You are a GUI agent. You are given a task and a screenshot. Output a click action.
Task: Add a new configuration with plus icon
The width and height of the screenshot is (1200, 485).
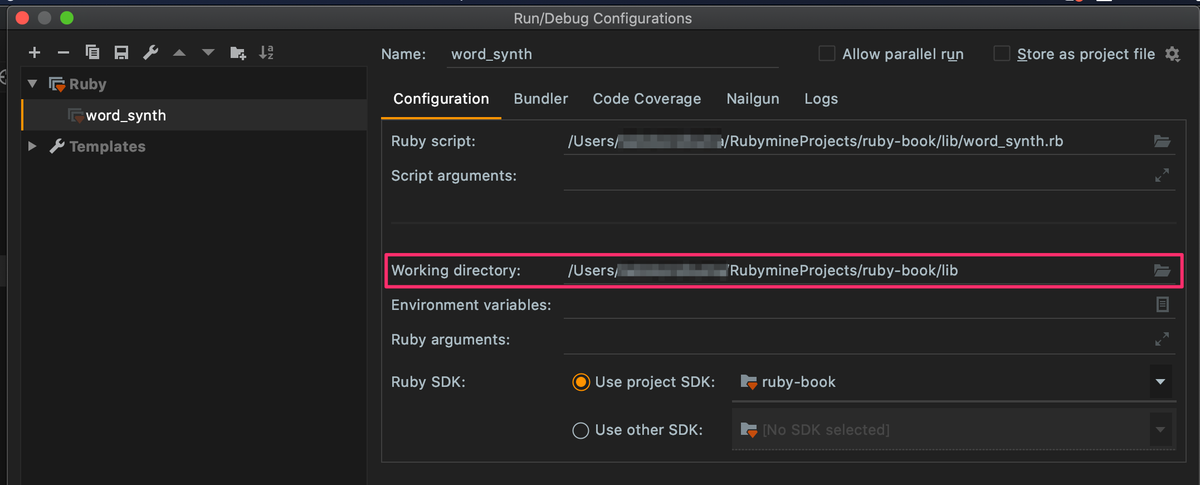tap(35, 53)
